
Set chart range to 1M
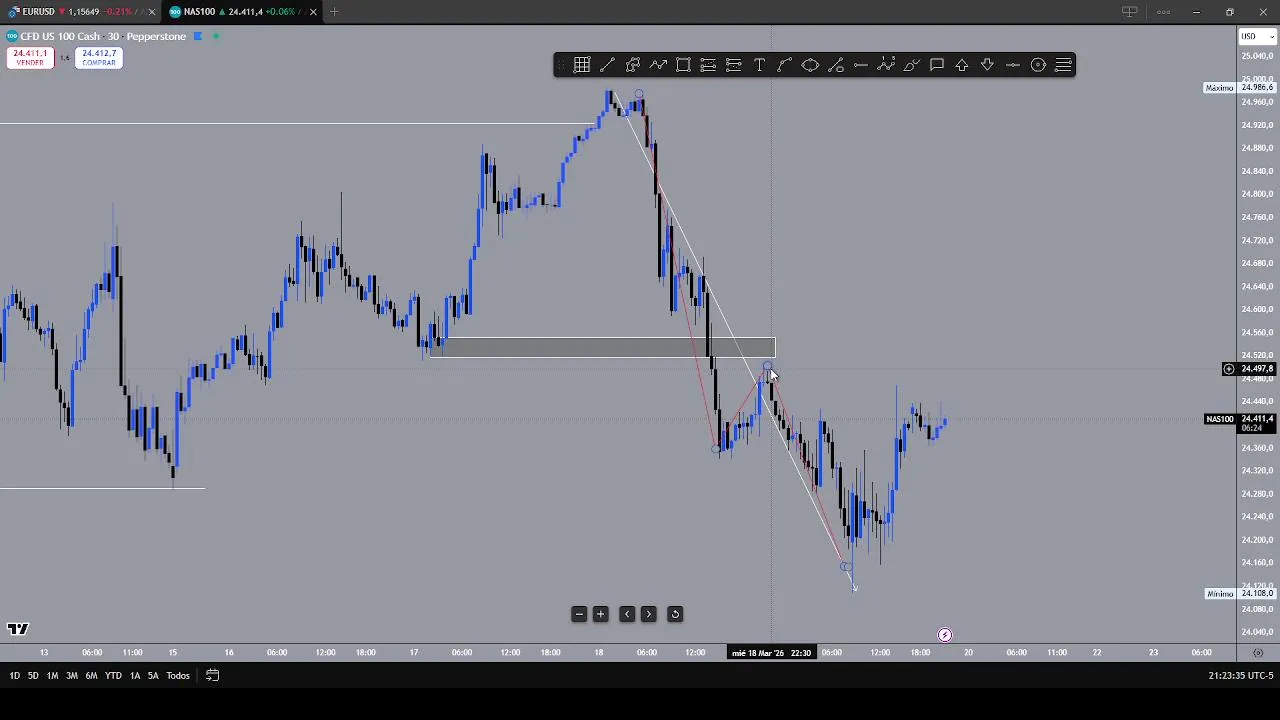coord(52,676)
